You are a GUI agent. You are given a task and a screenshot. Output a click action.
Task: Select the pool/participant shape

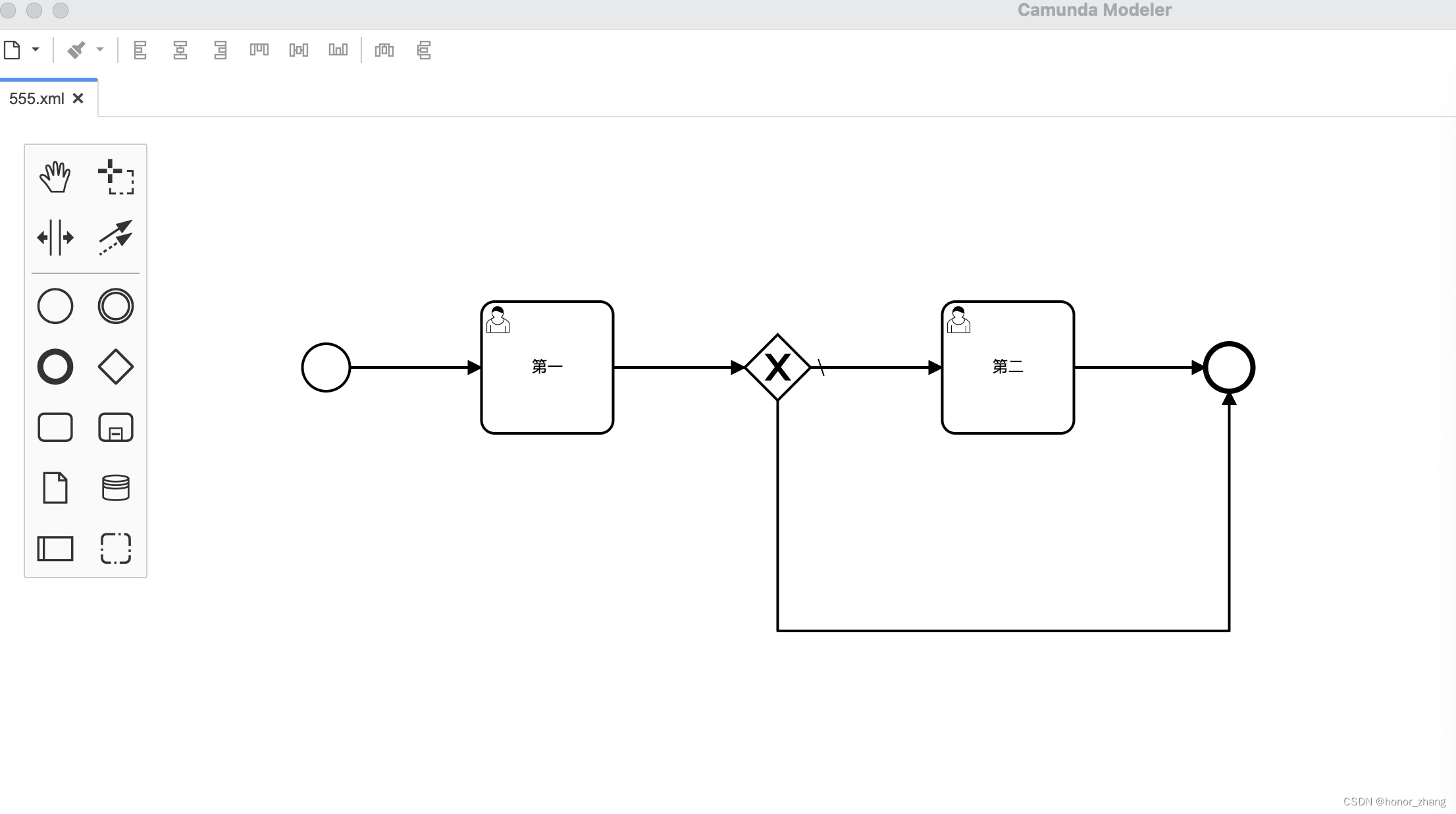(x=55, y=548)
